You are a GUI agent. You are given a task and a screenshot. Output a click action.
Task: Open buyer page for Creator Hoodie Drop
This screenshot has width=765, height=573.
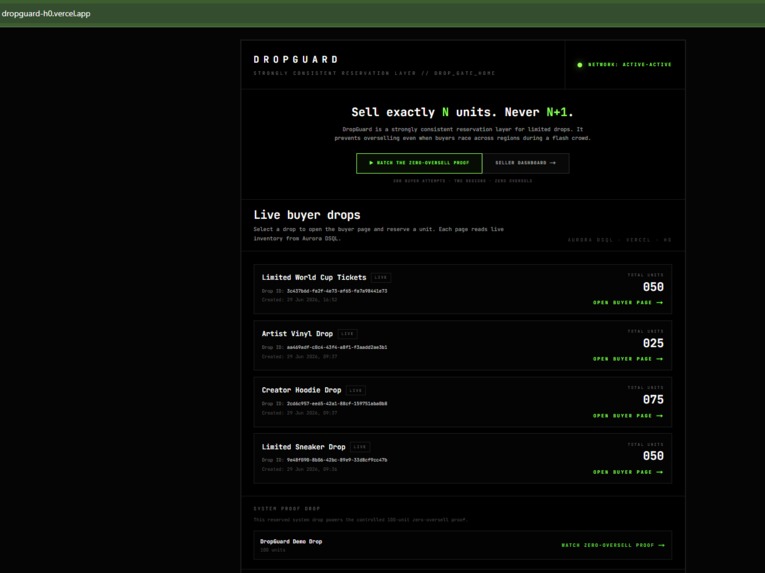click(628, 416)
